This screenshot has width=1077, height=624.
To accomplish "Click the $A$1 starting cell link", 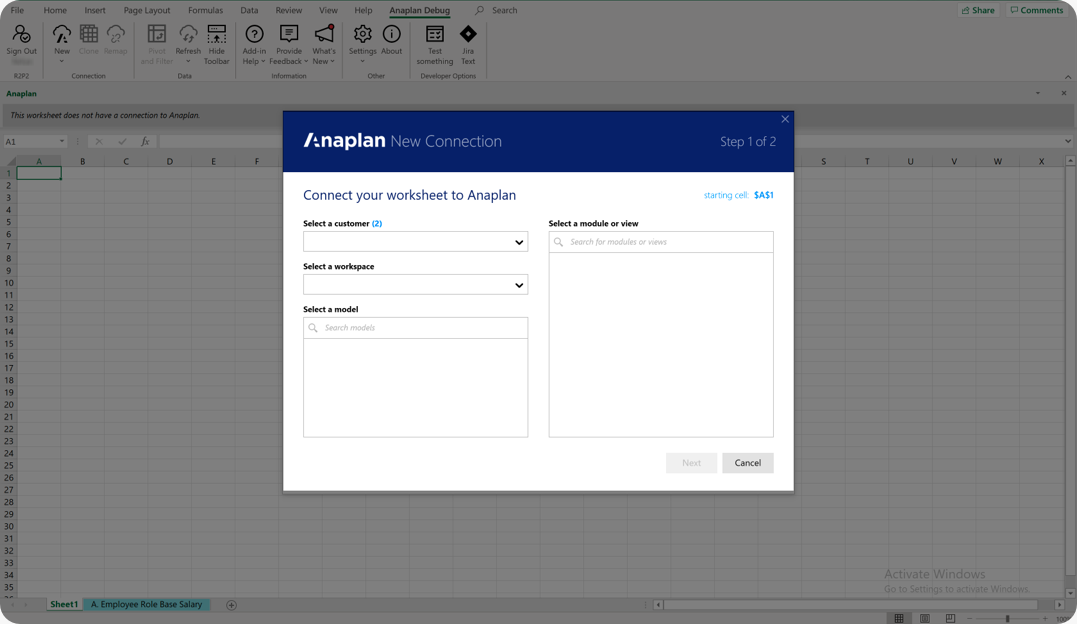I will (x=764, y=195).
